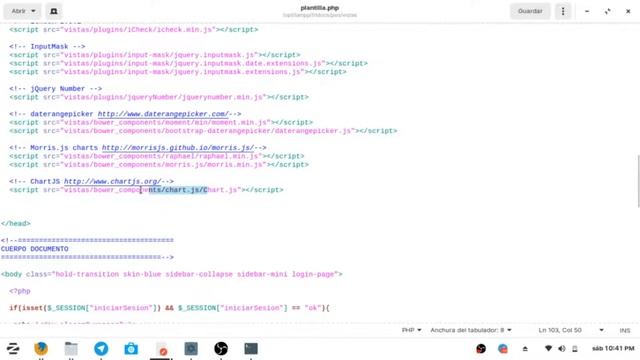The width and height of the screenshot is (640, 360).
Task: Expand the Abrir recent files arrow
Action: 33,11
